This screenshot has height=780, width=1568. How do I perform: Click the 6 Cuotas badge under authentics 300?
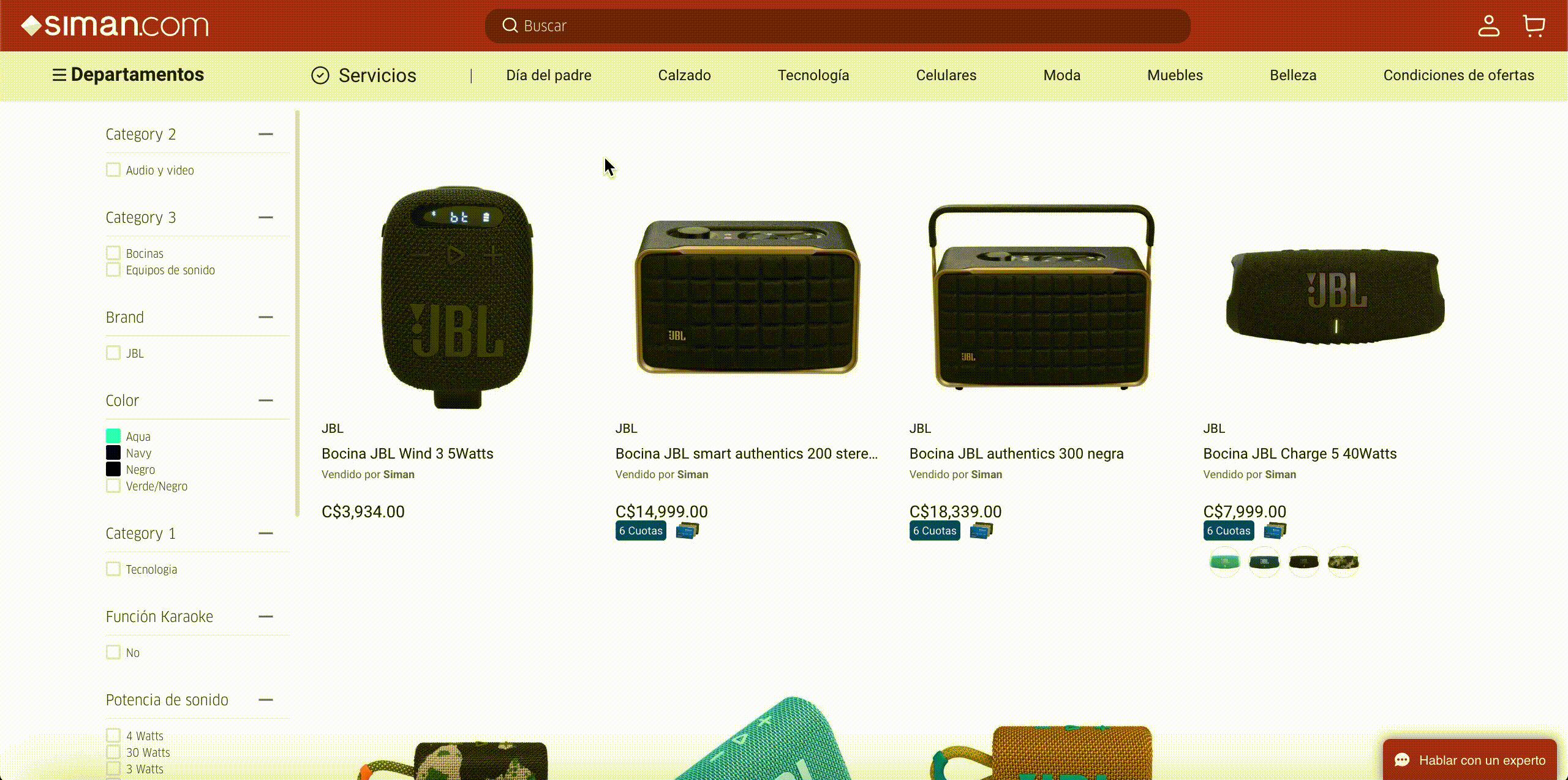(x=935, y=531)
